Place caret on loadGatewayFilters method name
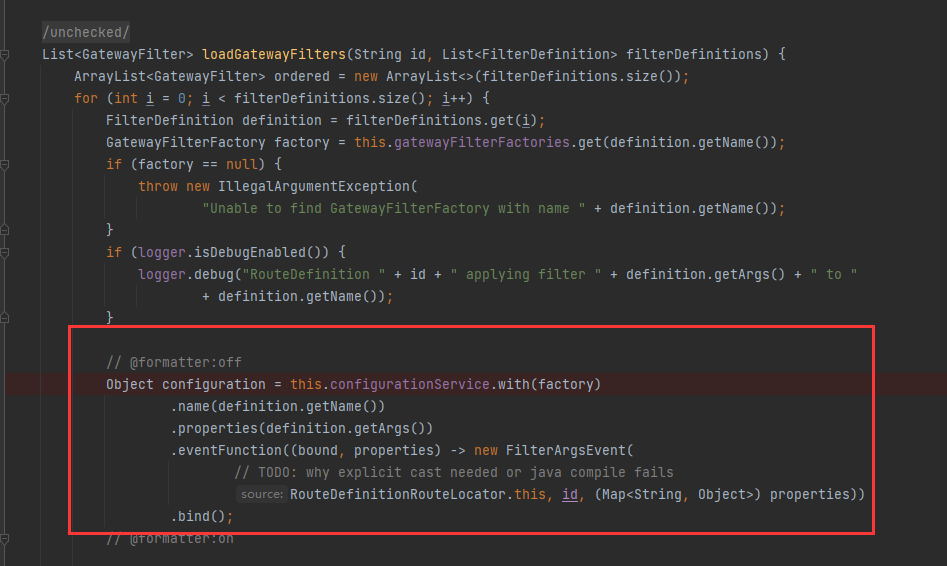 pos(274,54)
